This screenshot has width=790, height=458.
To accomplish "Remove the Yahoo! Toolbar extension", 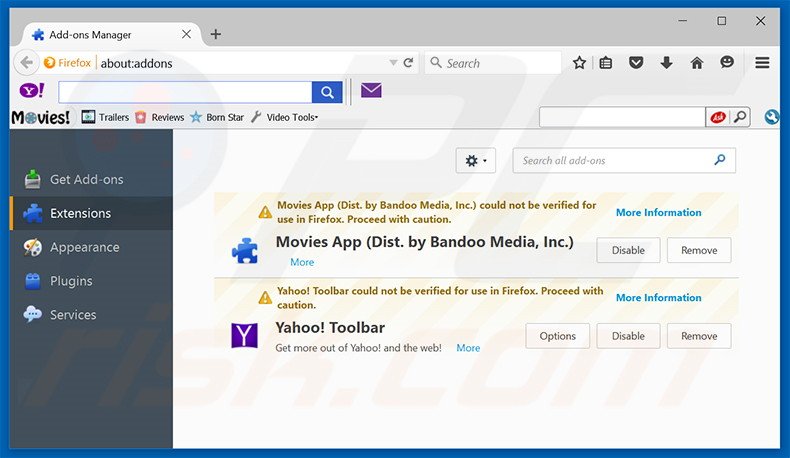I will pyautogui.click(x=699, y=336).
